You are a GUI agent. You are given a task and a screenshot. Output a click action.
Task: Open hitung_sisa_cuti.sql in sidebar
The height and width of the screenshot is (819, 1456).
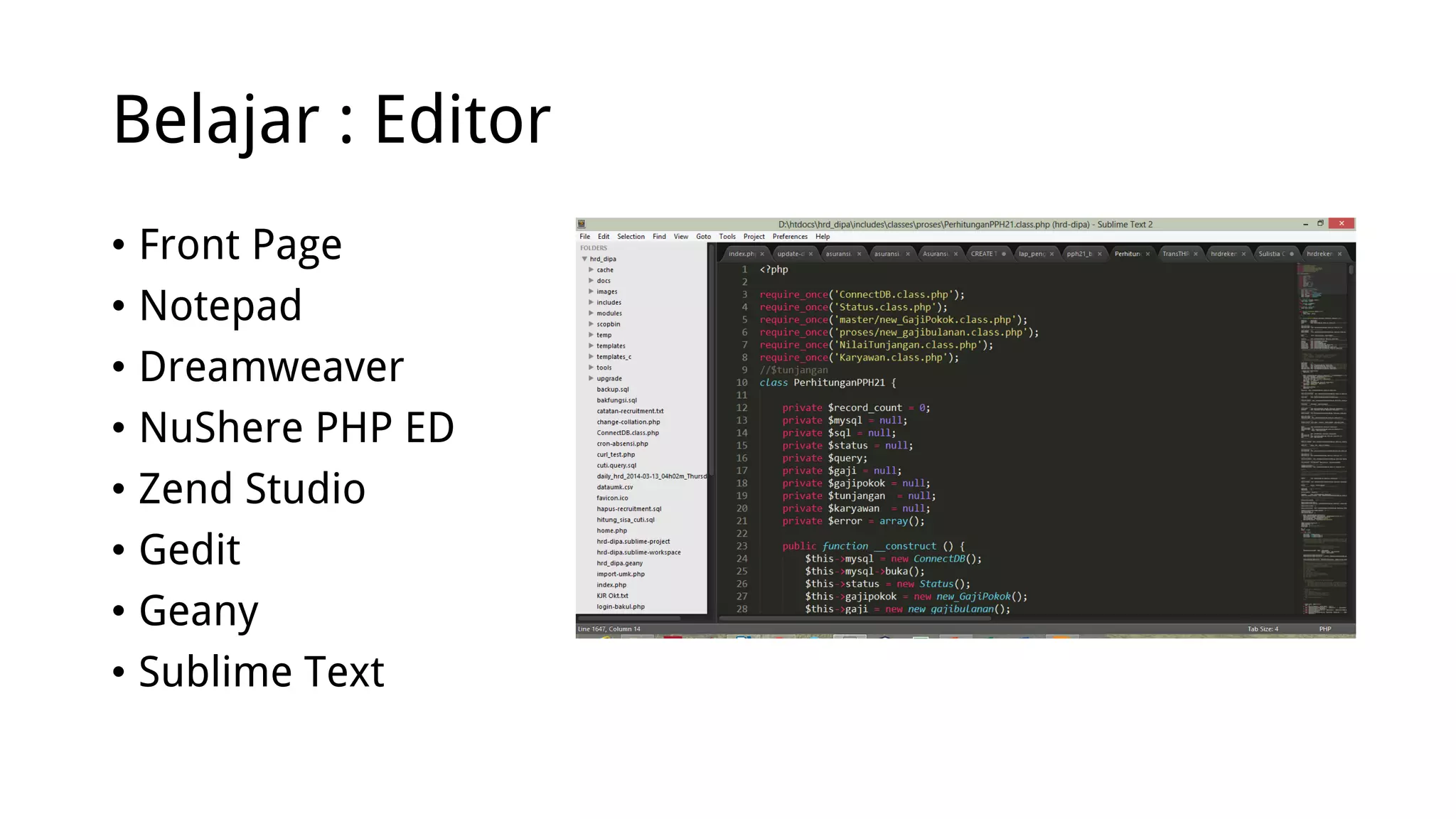[626, 520]
